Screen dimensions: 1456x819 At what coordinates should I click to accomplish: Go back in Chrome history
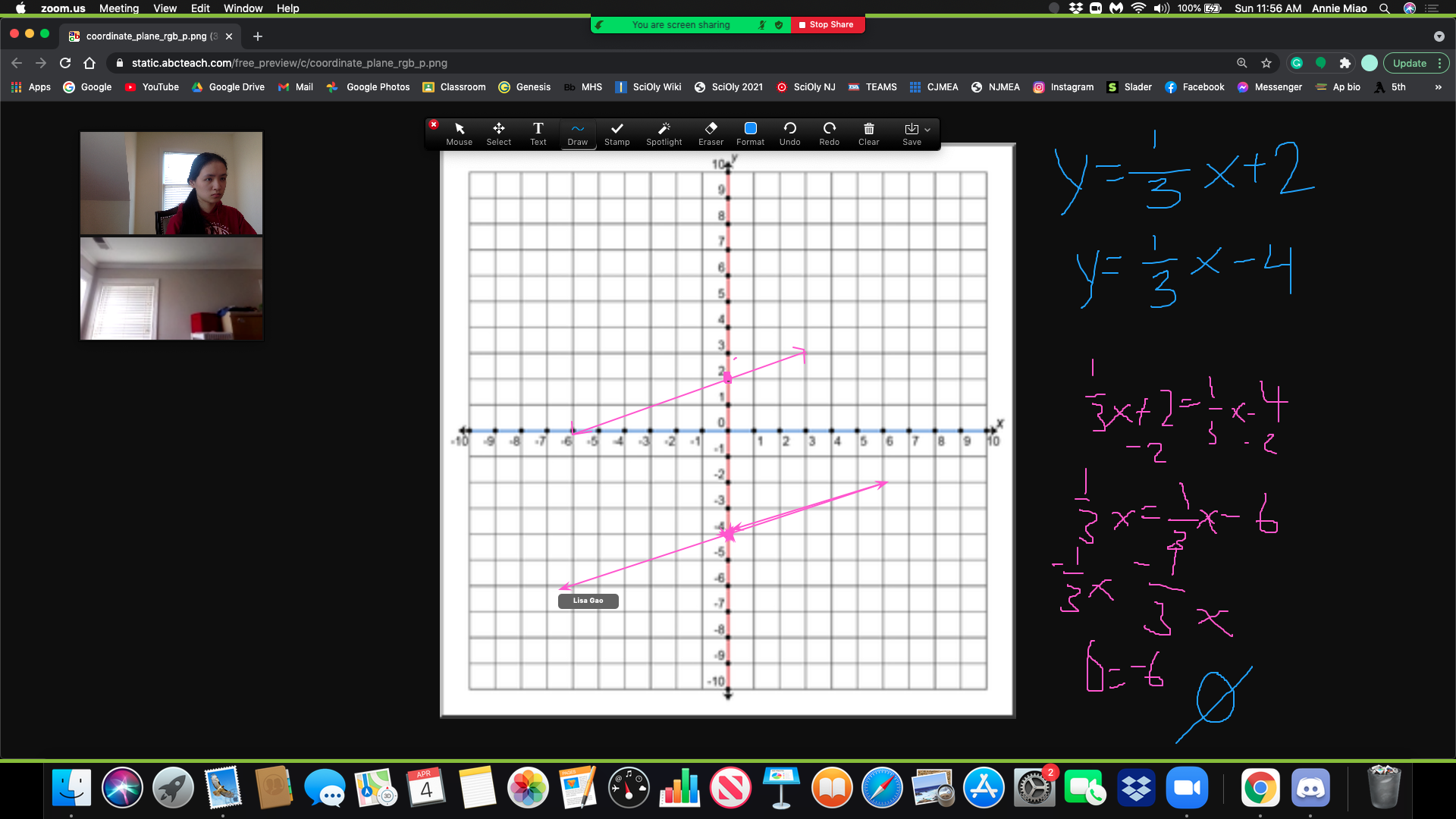click(x=17, y=63)
